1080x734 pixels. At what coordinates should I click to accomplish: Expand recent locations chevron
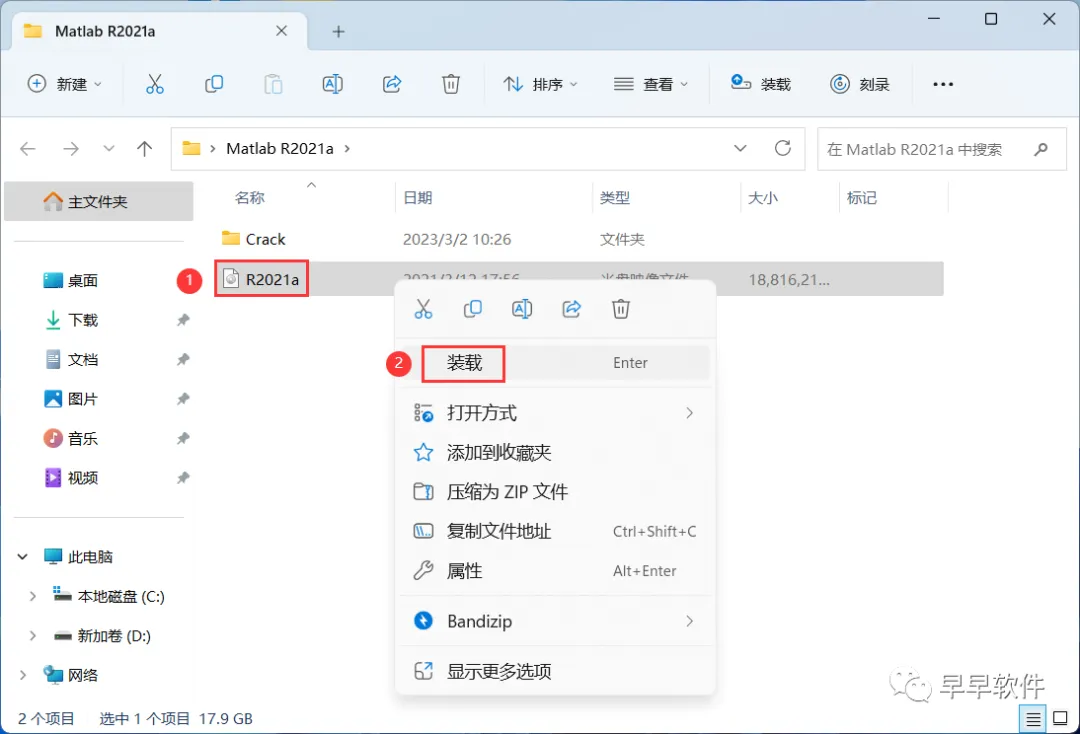[109, 149]
